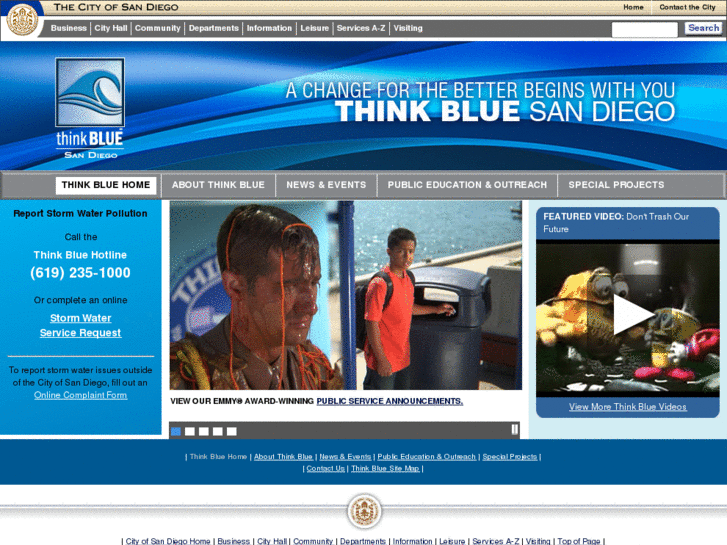Click the Featured Video title text
The image size is (727, 545).
[616, 223]
